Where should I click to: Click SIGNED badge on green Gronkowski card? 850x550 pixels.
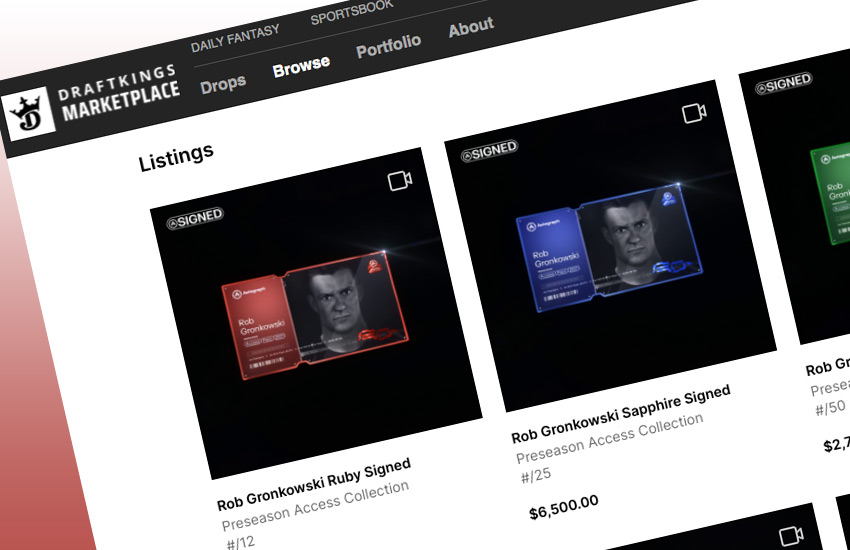click(x=783, y=83)
